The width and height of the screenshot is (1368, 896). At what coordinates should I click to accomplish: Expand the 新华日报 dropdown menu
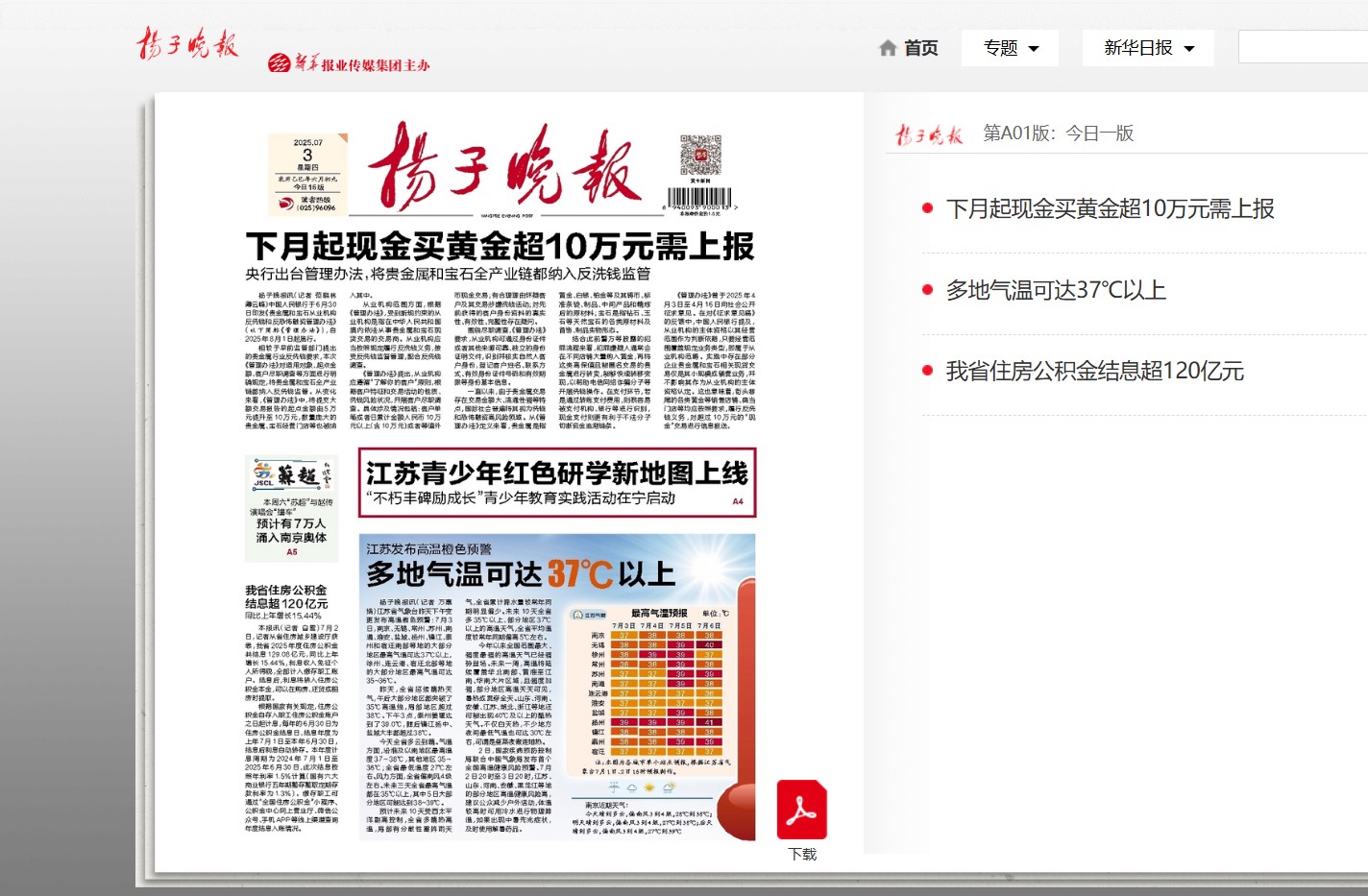pos(1148,48)
